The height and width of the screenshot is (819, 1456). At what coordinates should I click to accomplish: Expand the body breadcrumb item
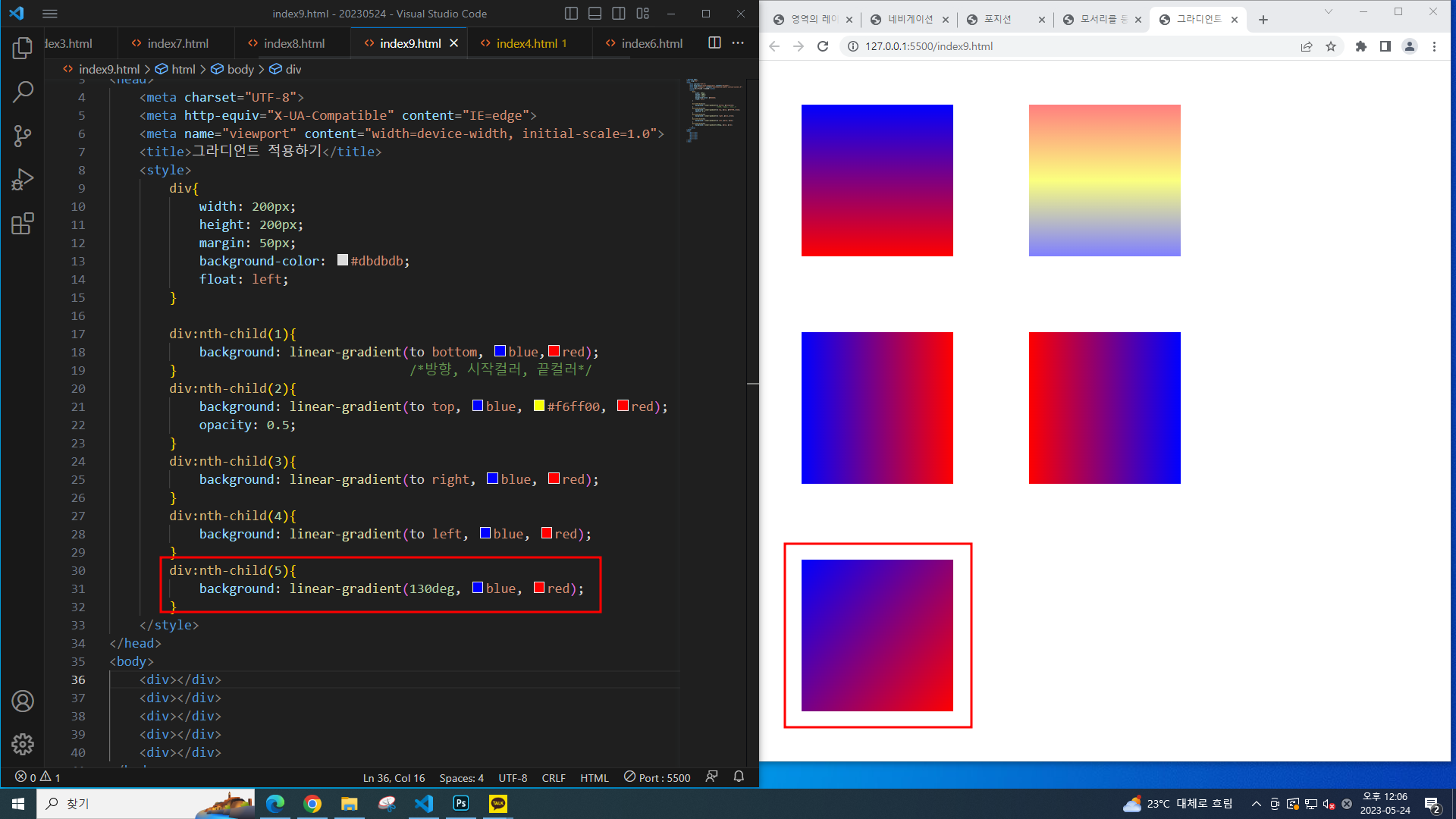(x=240, y=69)
